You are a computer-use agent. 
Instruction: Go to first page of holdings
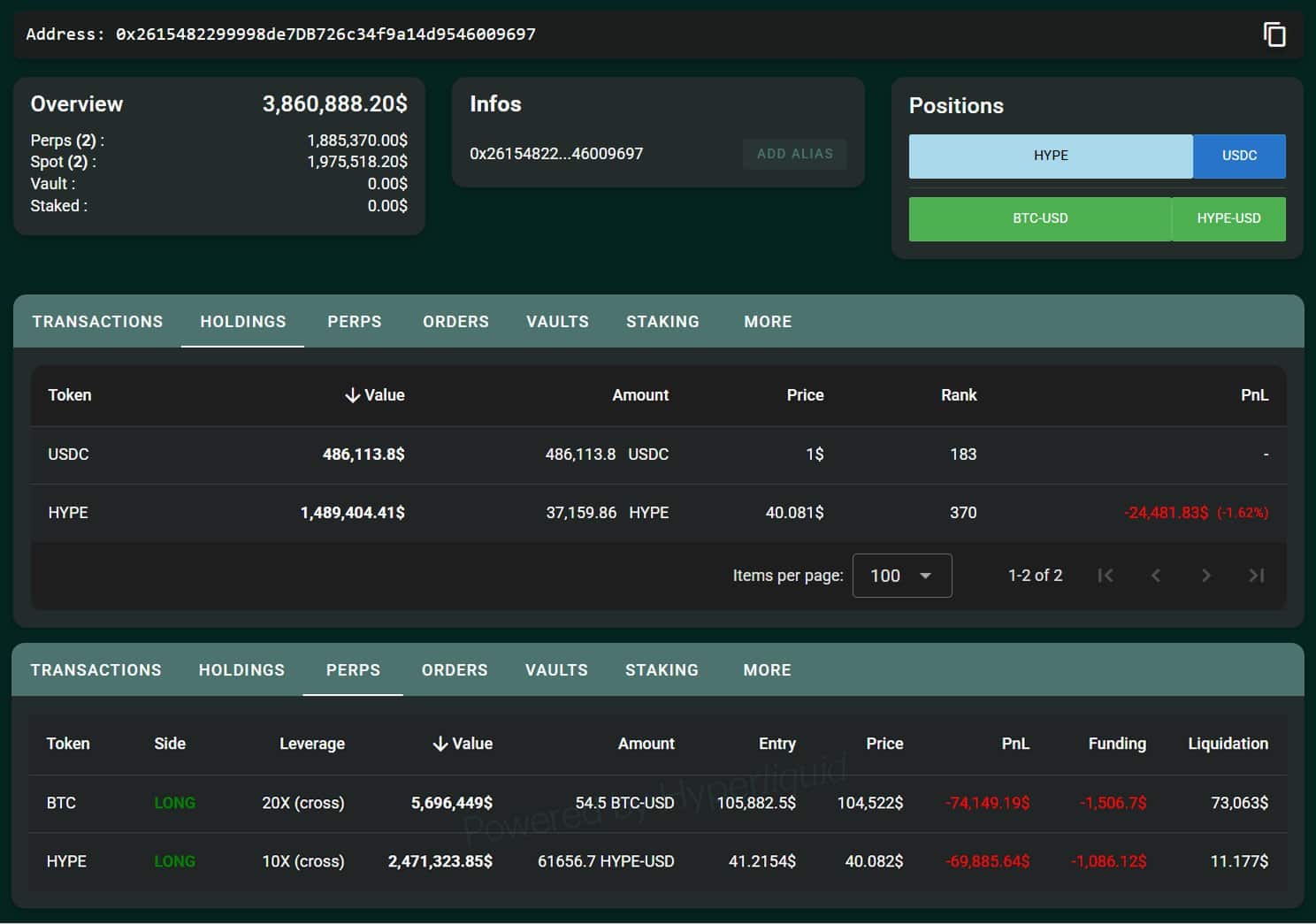(1105, 576)
